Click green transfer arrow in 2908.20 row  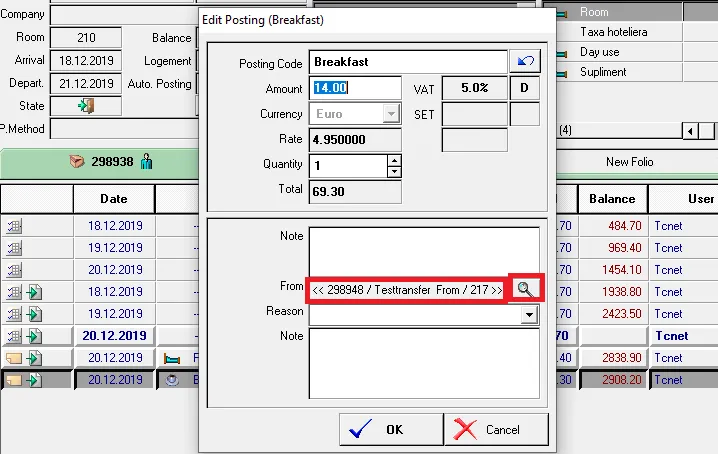click(34, 380)
